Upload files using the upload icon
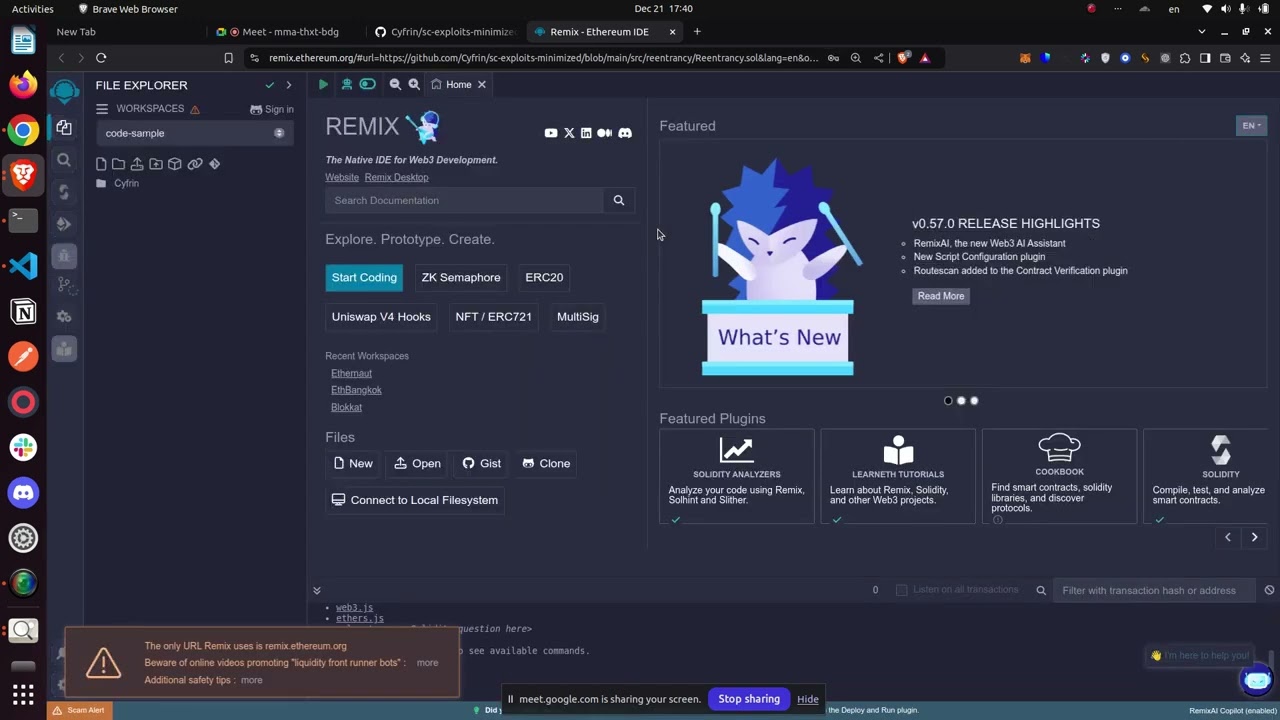Image resolution: width=1280 pixels, height=720 pixels. (x=137, y=164)
